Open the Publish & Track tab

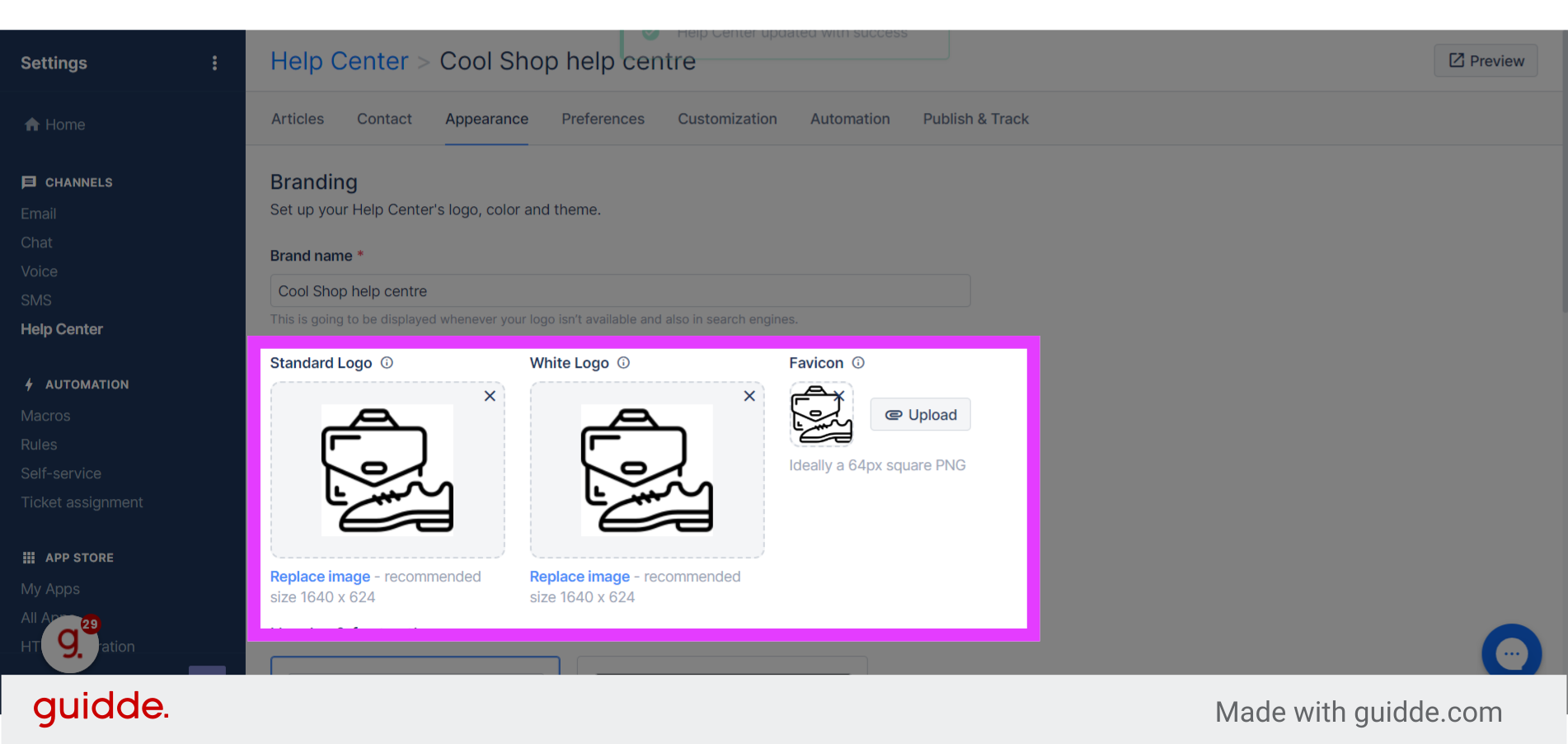[975, 119]
